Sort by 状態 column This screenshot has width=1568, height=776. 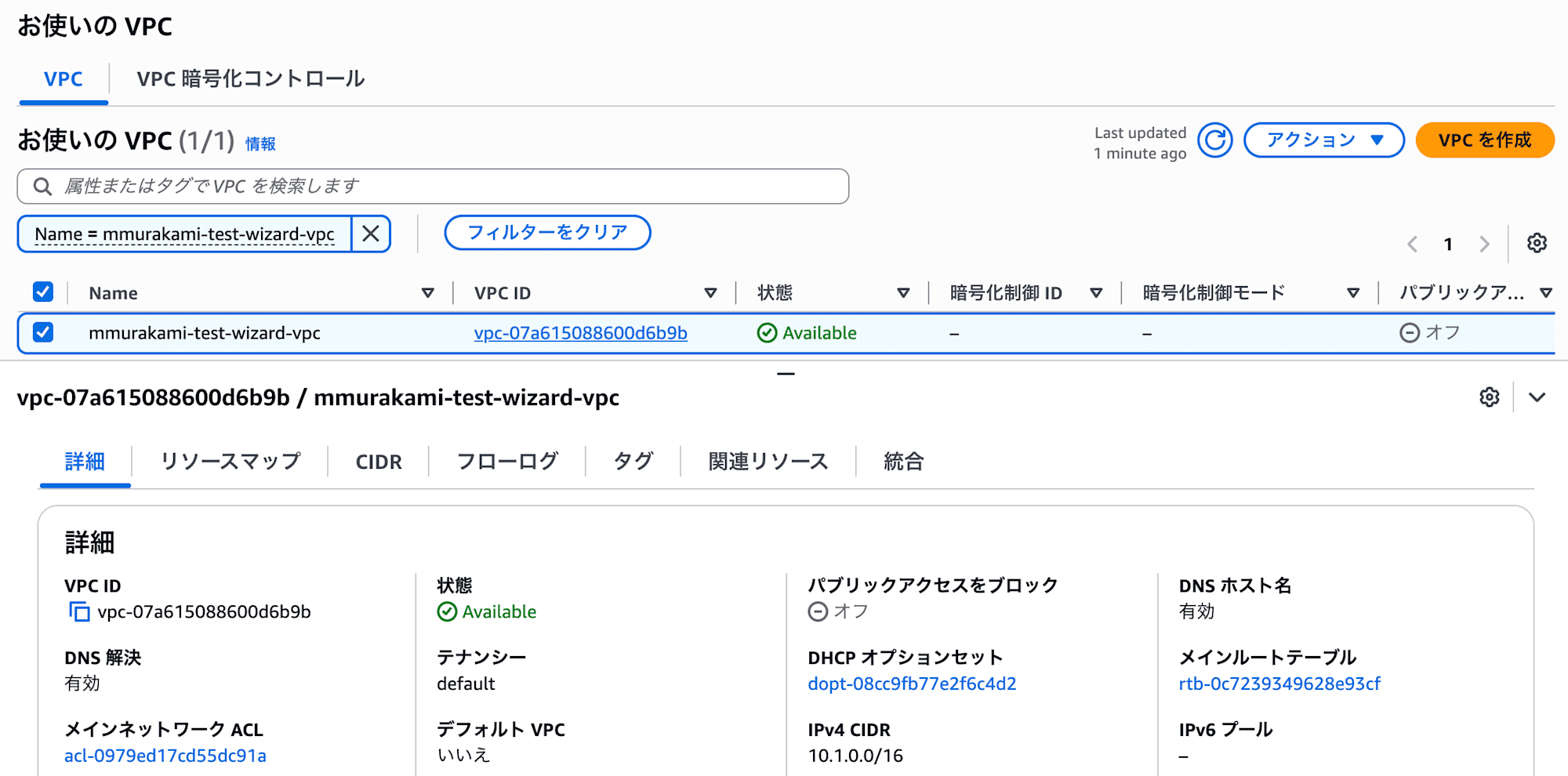[903, 293]
